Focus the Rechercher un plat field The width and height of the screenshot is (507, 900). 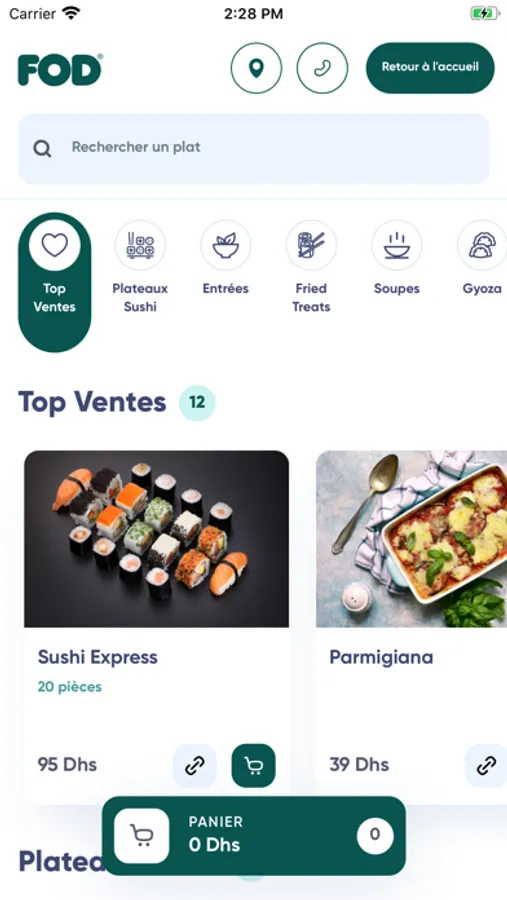254,149
